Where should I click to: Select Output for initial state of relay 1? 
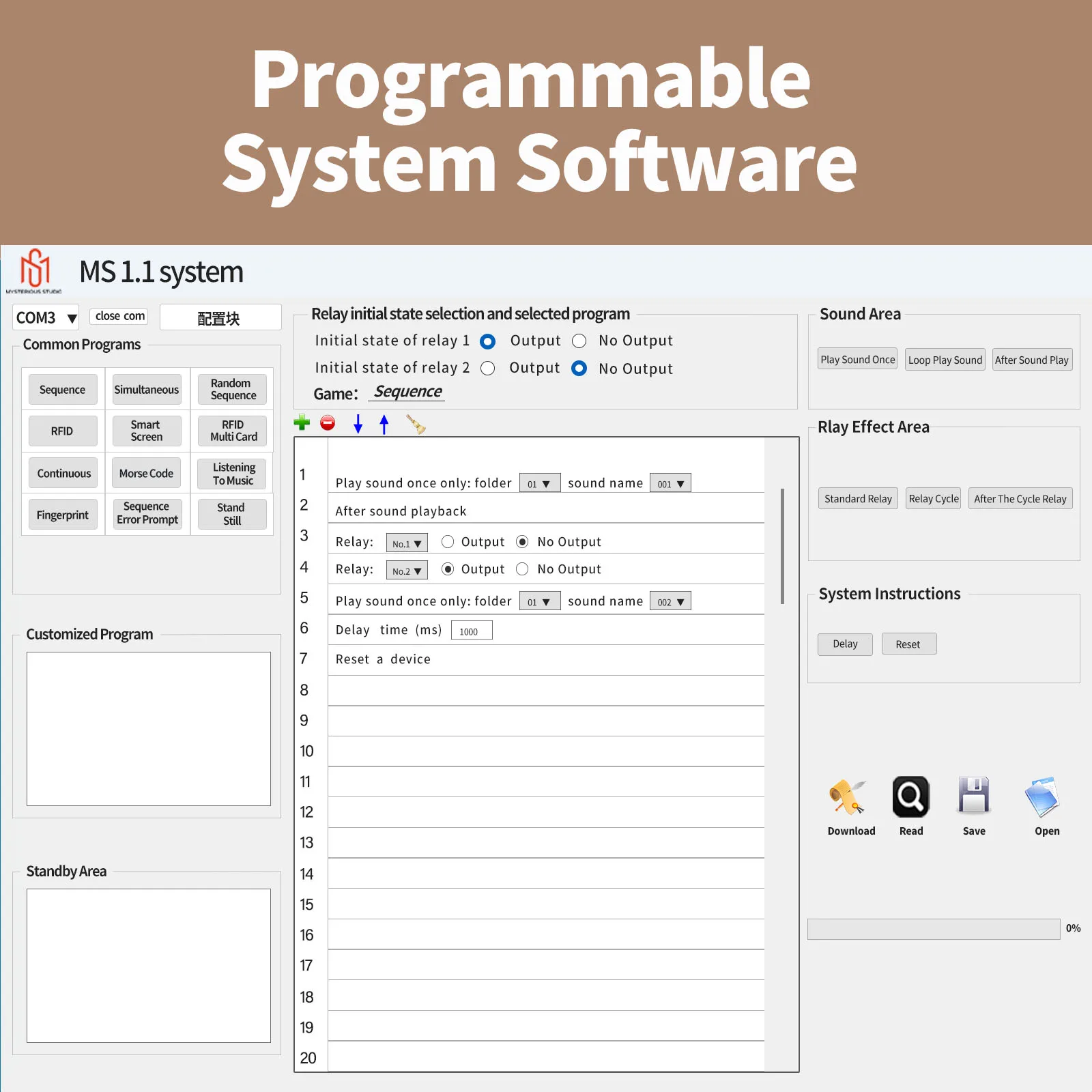pyautogui.click(x=488, y=341)
